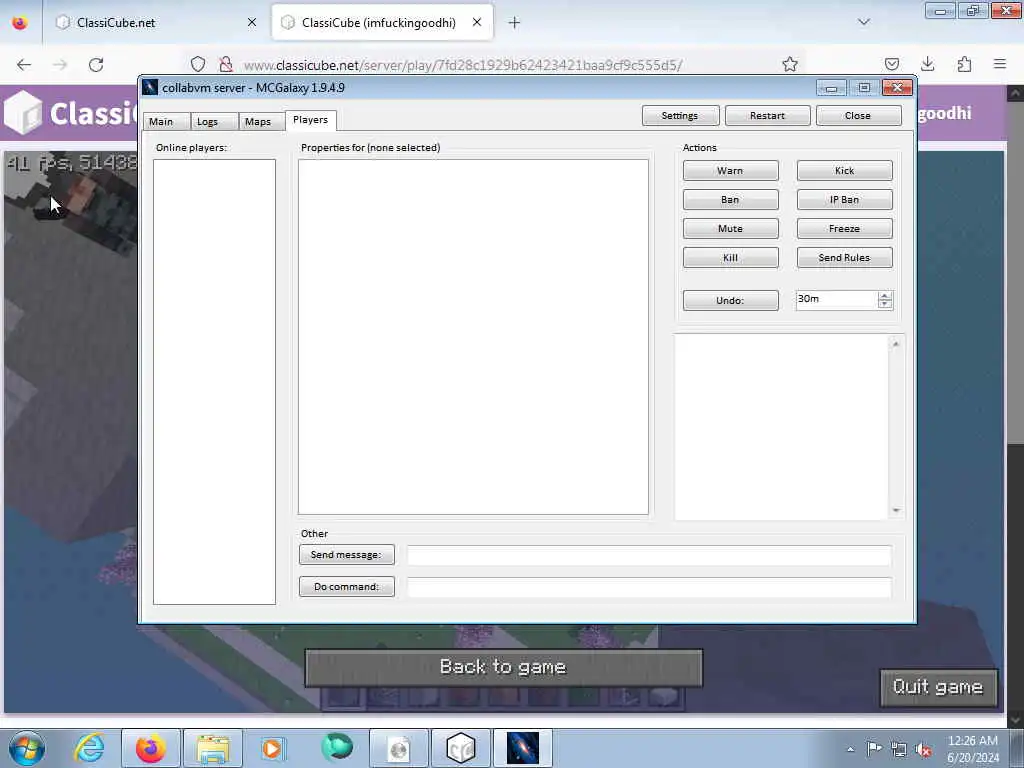
Task: Click the Do command: button
Action: (x=347, y=586)
